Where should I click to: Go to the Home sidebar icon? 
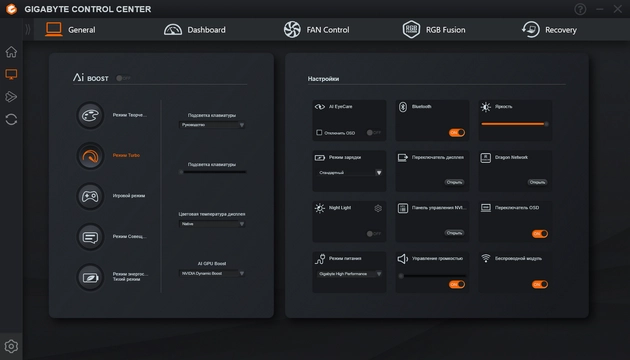point(11,52)
